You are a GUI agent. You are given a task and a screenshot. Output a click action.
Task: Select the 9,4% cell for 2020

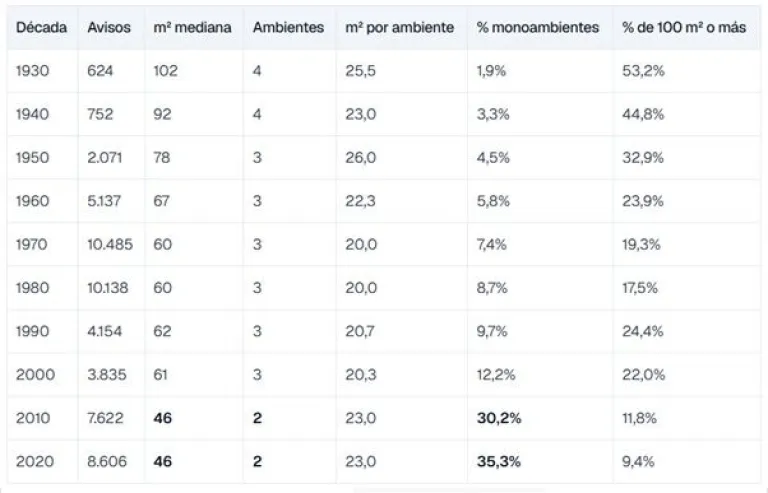point(638,461)
